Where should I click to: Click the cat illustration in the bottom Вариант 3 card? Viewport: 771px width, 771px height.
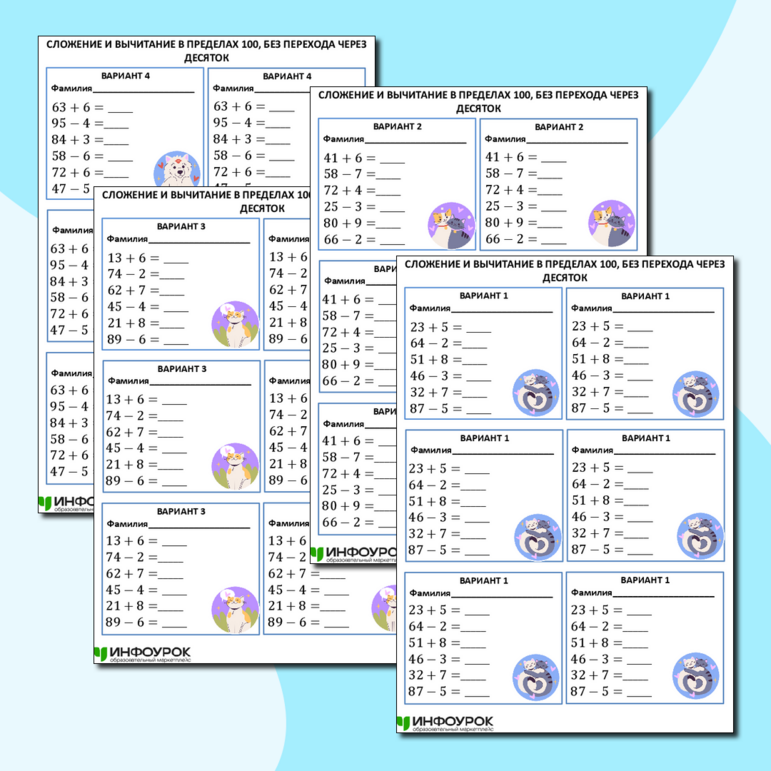point(235,609)
